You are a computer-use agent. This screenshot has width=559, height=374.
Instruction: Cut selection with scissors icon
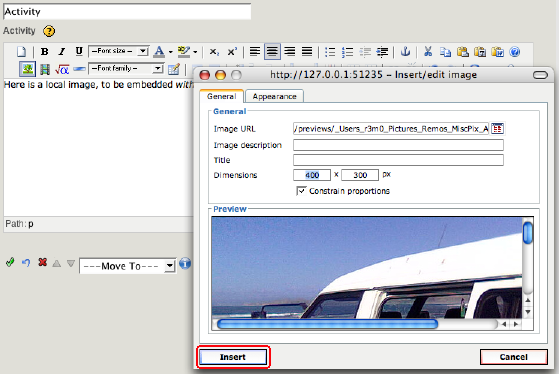(x=428, y=52)
